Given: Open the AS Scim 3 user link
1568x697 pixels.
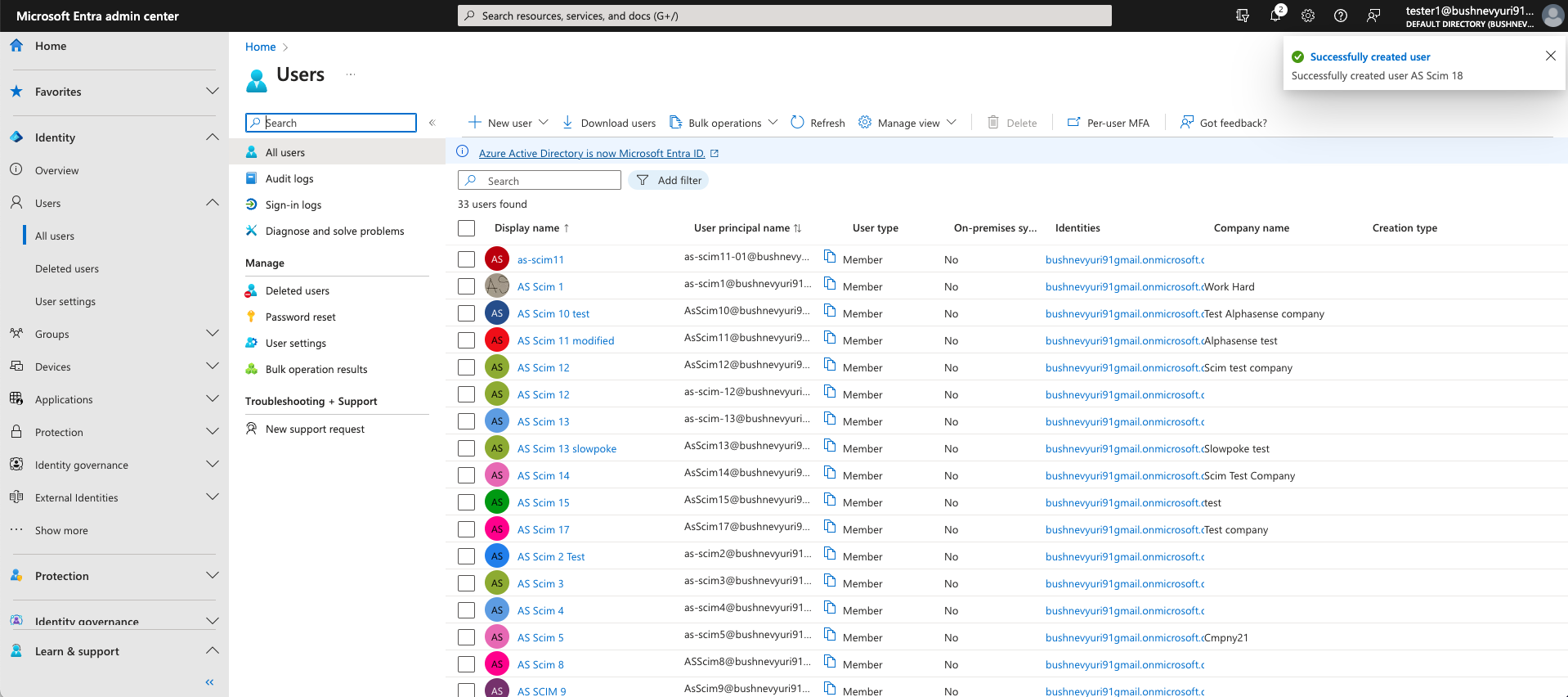Looking at the screenshot, I should point(540,583).
